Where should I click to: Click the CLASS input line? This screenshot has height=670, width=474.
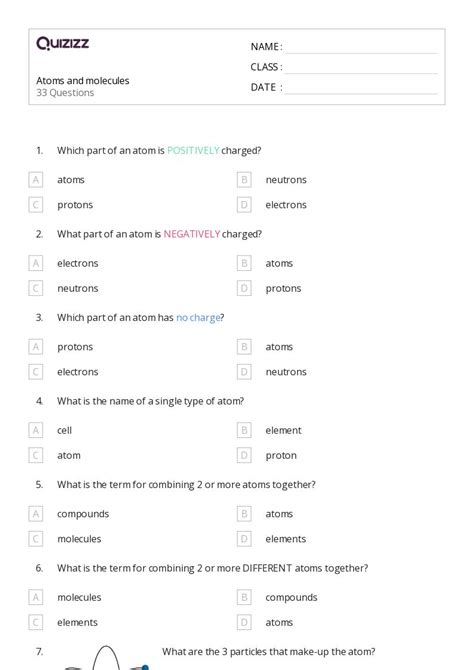click(x=361, y=68)
